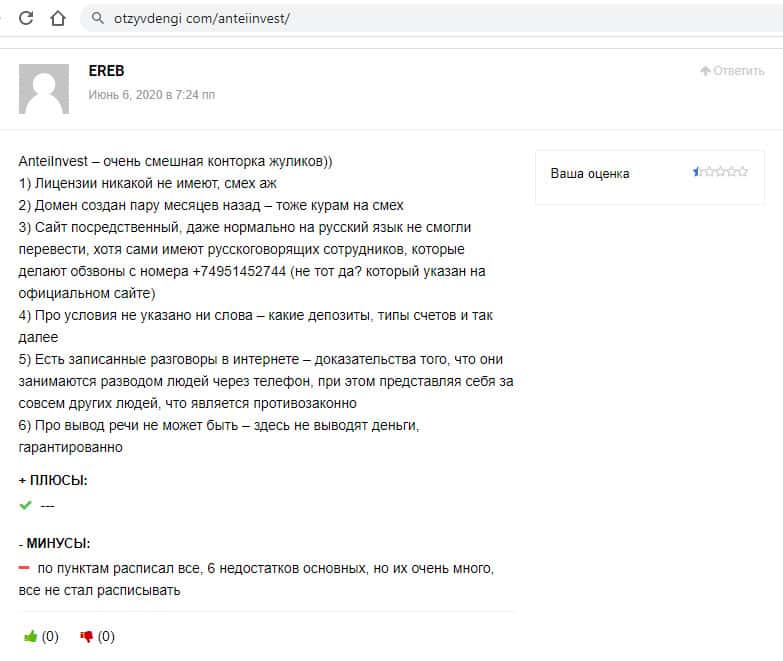Reply to the review via Ответить

[x=738, y=71]
